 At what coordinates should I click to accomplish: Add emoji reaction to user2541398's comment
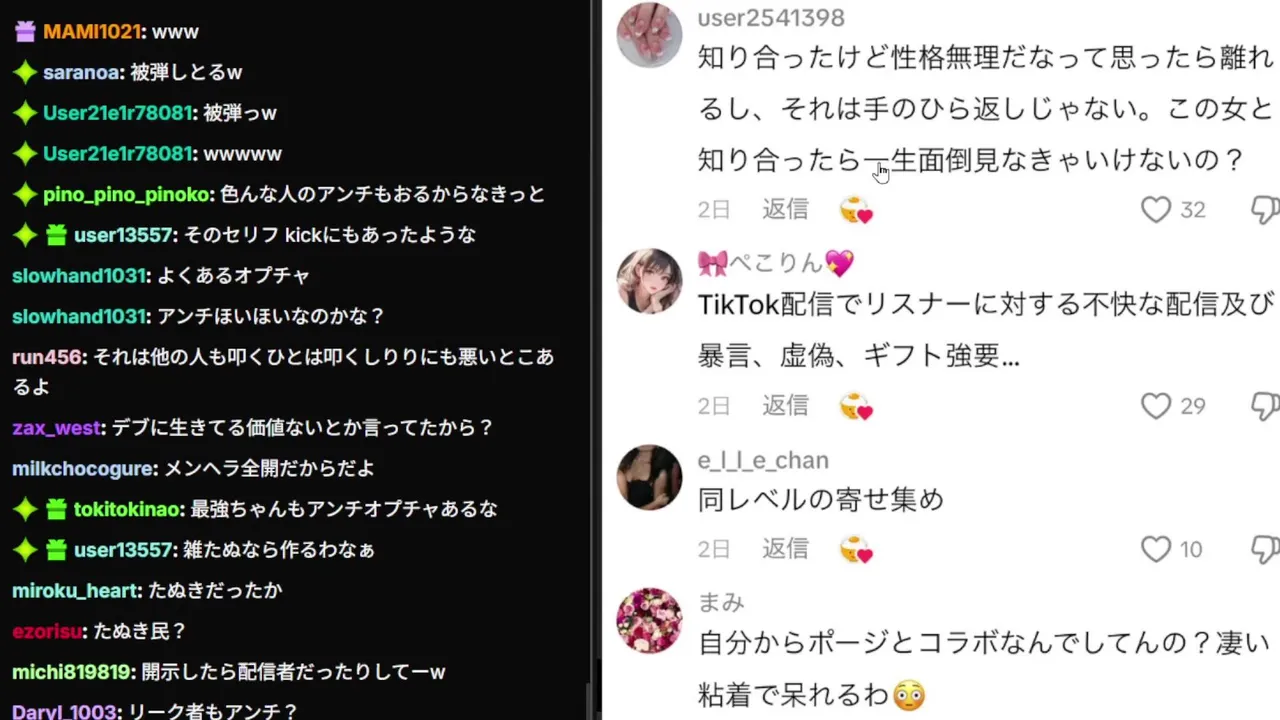click(x=856, y=210)
